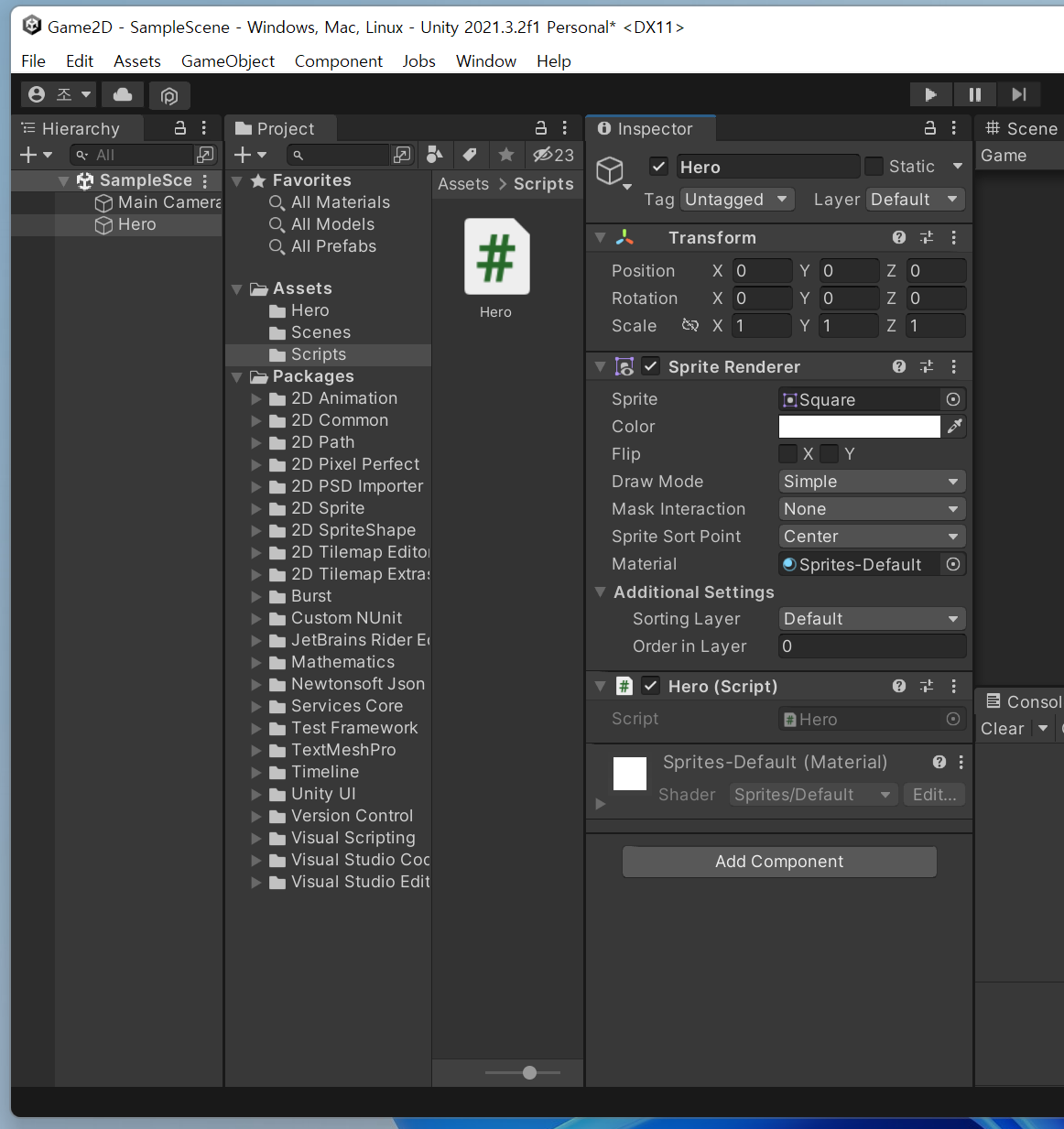Viewport: 1064px width, 1129px height.
Task: Collapse the Additional Settings section
Action: point(601,592)
